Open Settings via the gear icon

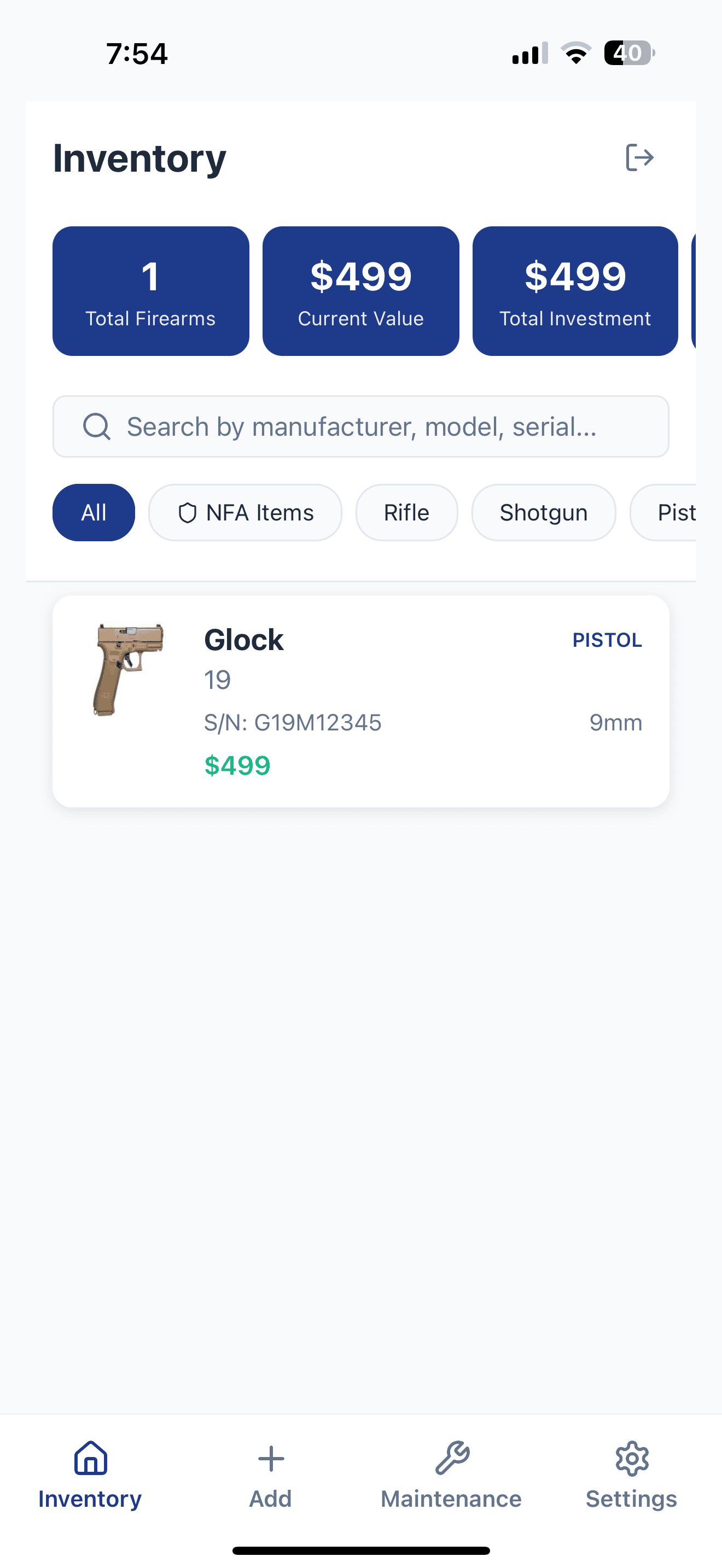pyautogui.click(x=632, y=1459)
